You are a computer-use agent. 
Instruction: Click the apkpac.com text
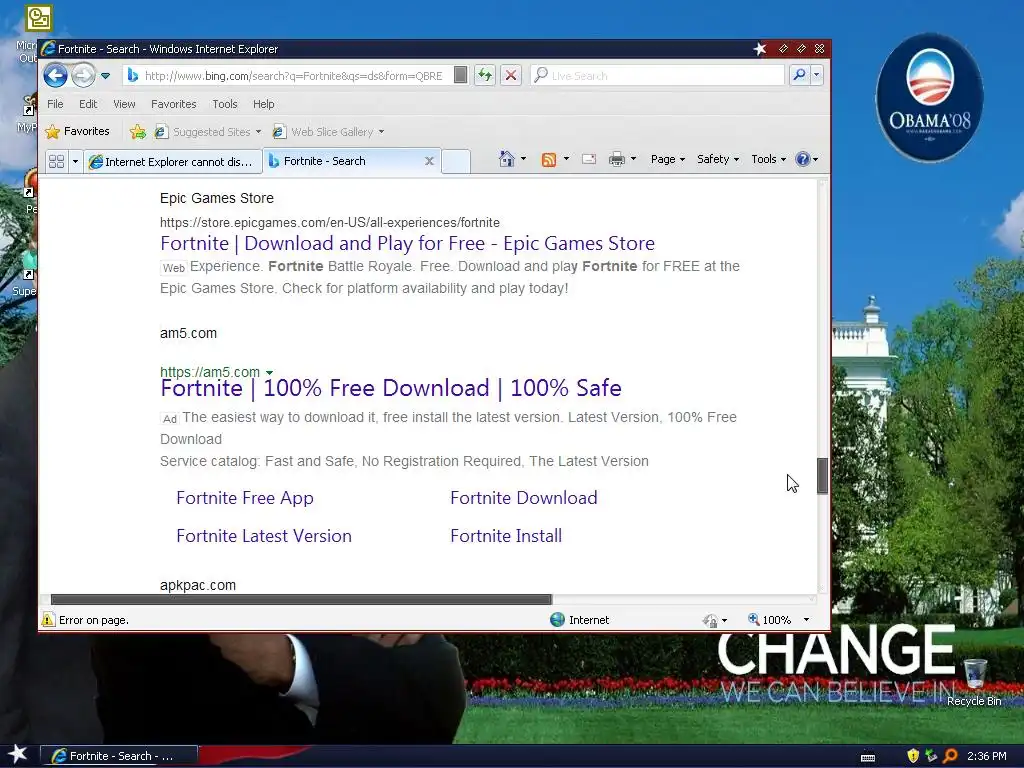point(198,586)
